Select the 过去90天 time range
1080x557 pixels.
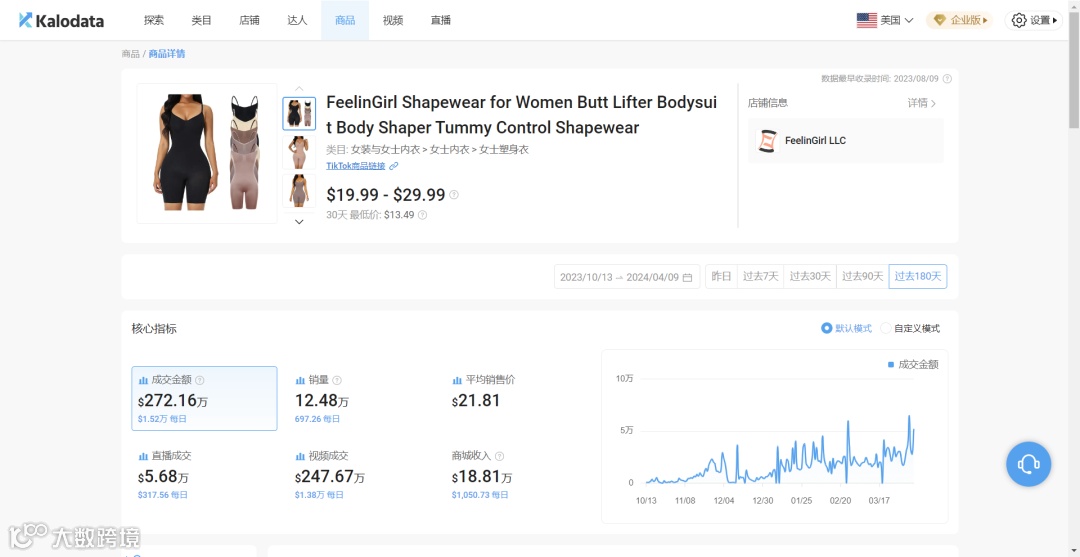pos(862,277)
